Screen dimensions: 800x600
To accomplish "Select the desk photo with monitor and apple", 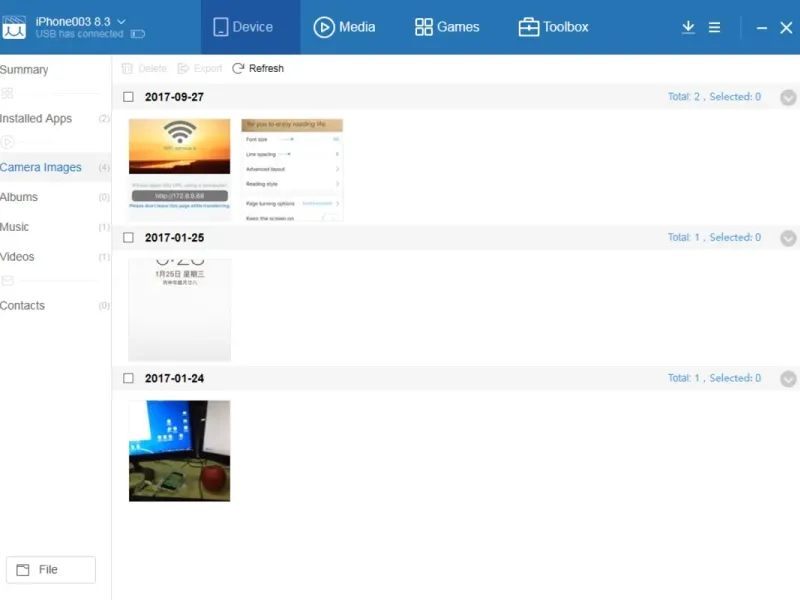I will [x=180, y=451].
